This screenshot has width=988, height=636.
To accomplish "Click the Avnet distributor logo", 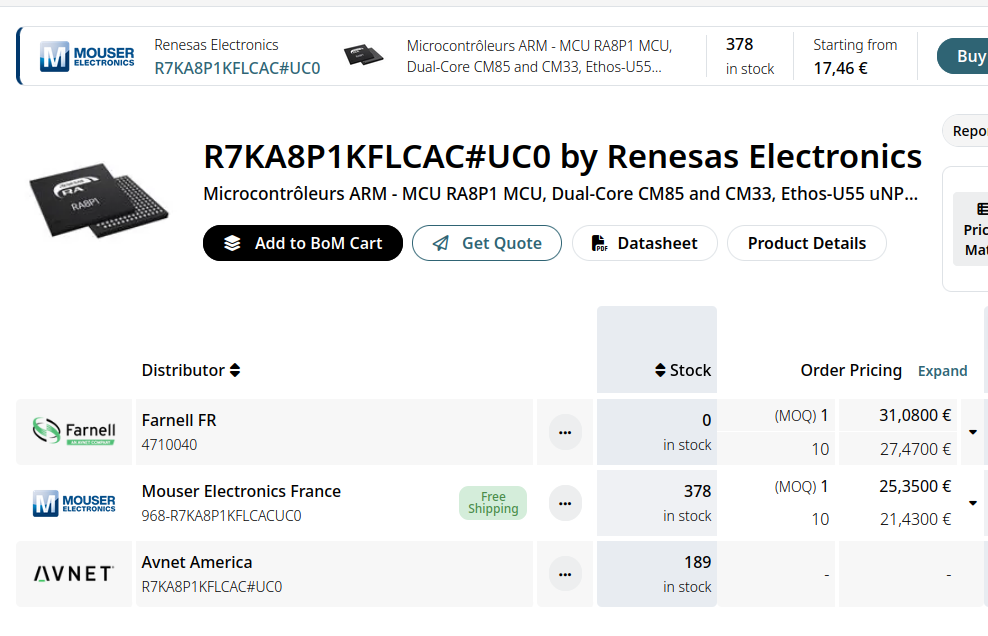I will (74, 574).
